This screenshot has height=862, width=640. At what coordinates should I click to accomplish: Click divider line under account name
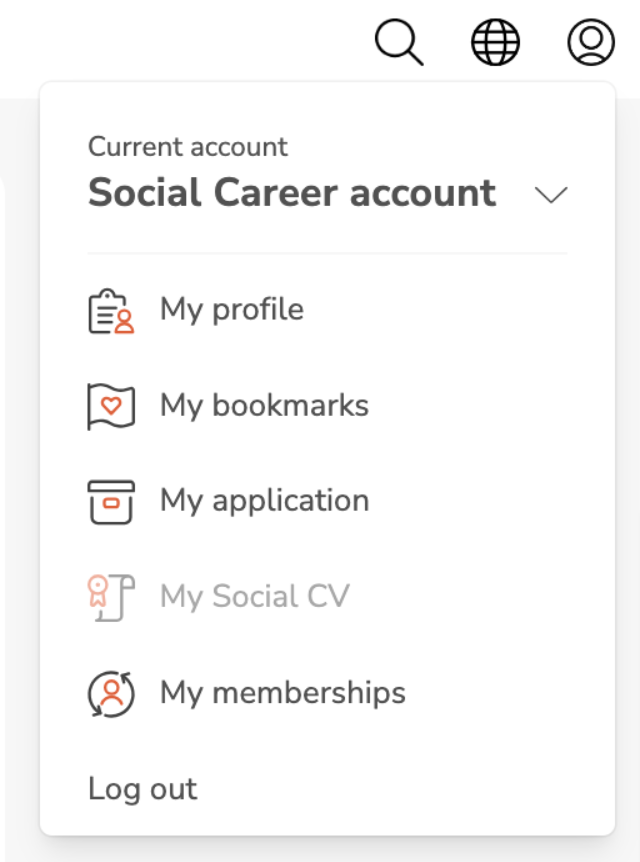[328, 253]
